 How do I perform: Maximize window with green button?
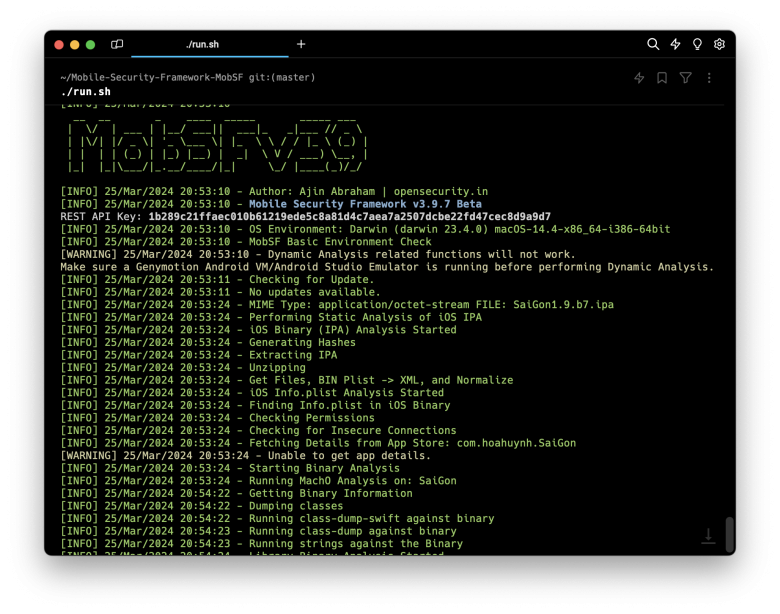tap(91, 45)
